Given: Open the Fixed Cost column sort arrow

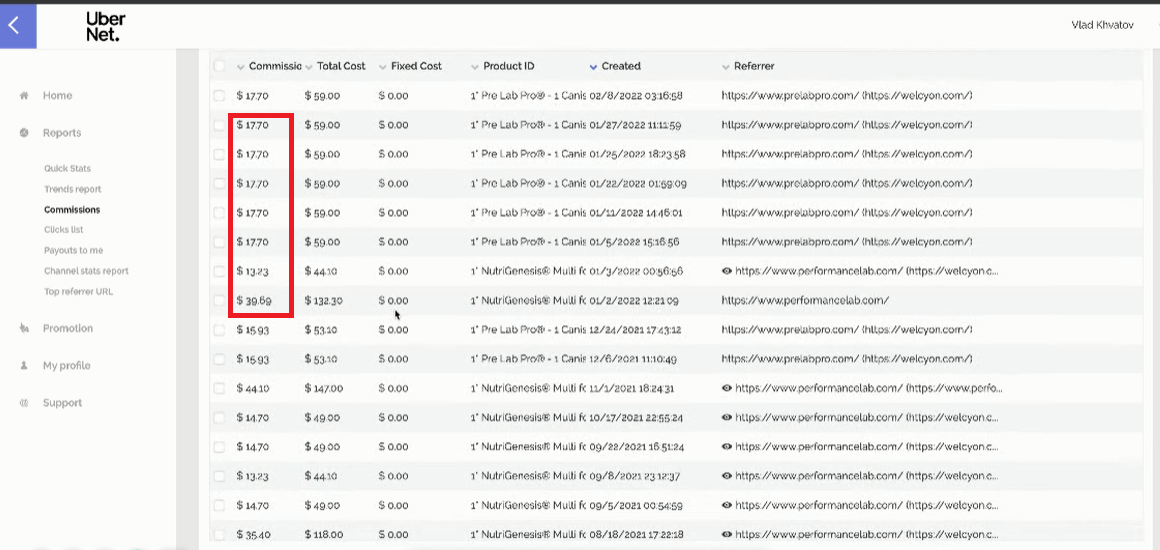Looking at the screenshot, I should pos(382,67).
